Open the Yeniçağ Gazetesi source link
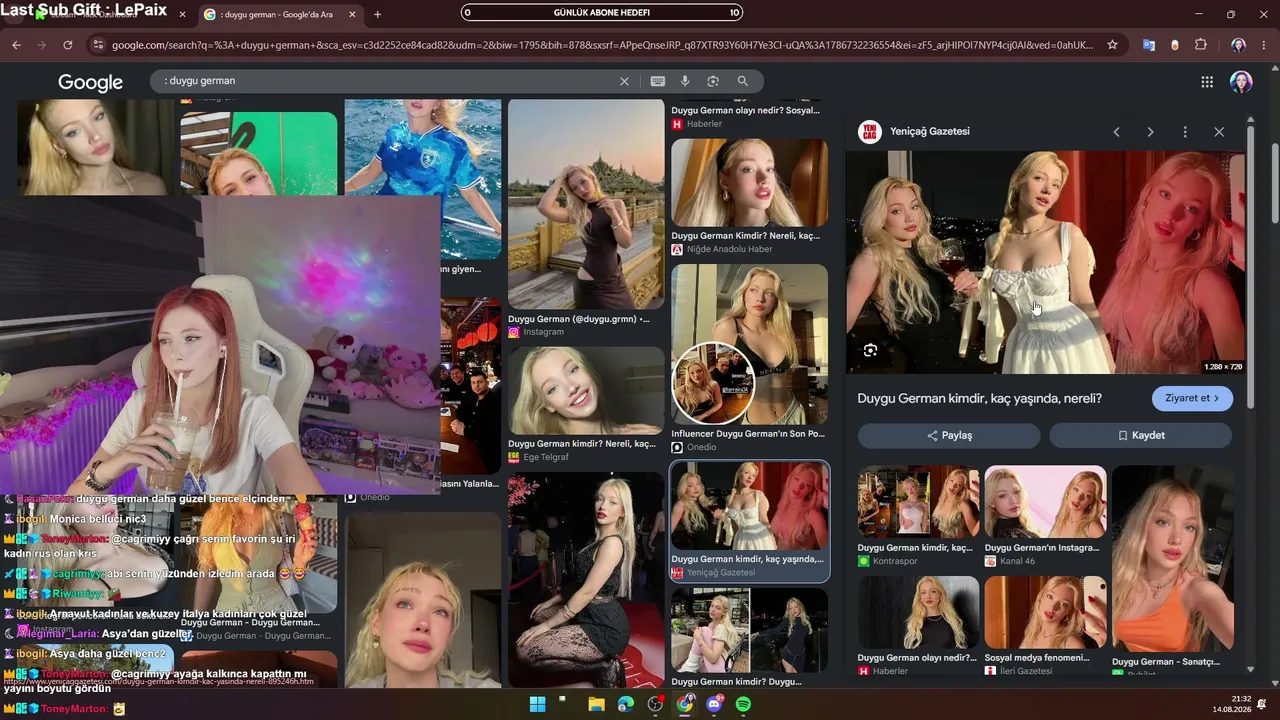Image resolution: width=1280 pixels, height=720 pixels. click(929, 131)
